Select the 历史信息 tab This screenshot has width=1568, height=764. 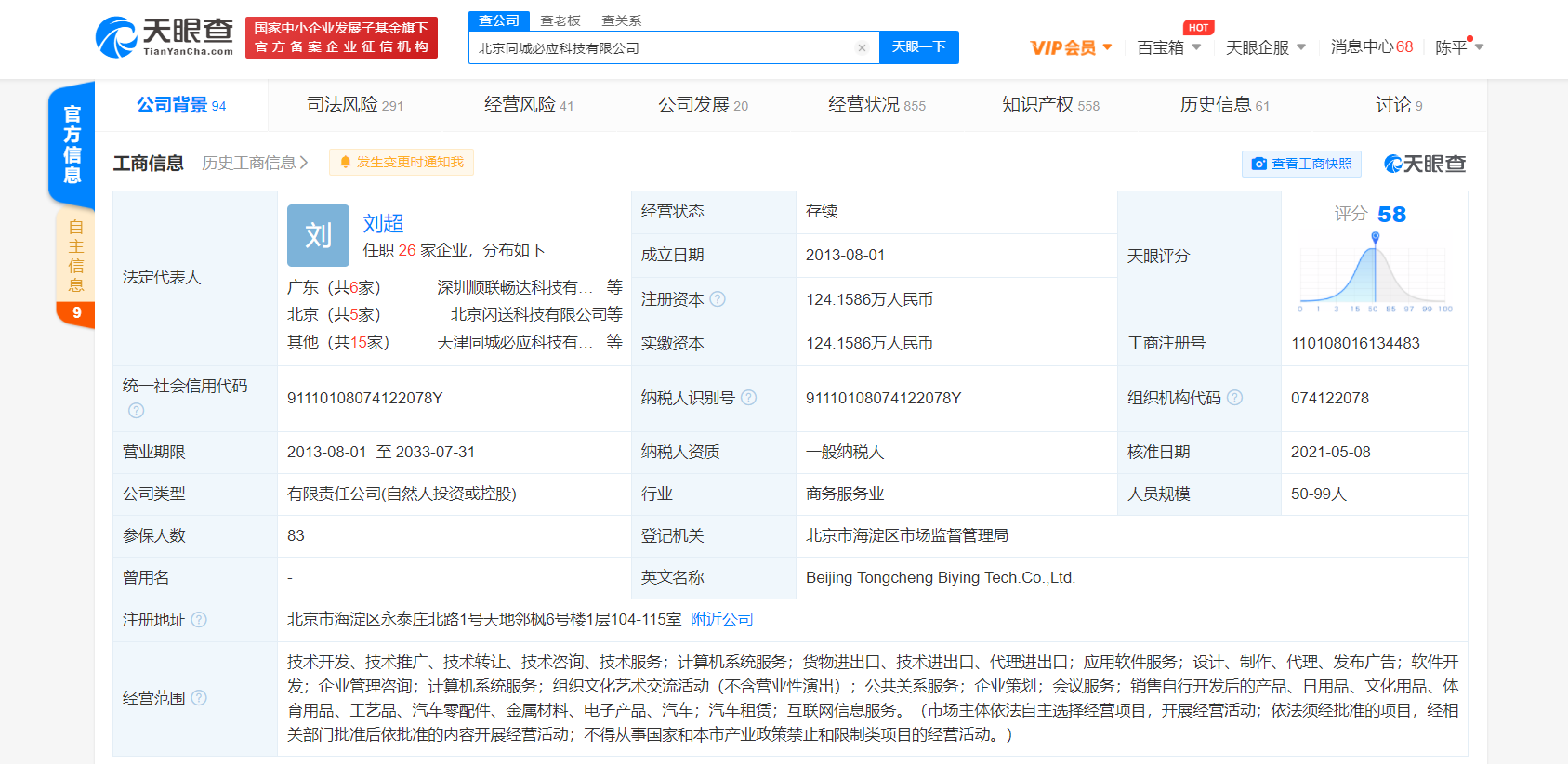(1224, 105)
